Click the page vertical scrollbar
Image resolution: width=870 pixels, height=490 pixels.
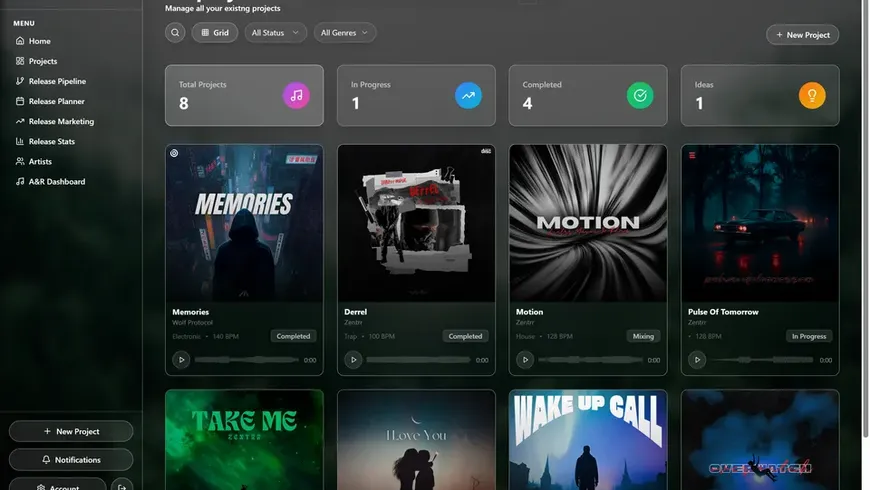[865, 219]
